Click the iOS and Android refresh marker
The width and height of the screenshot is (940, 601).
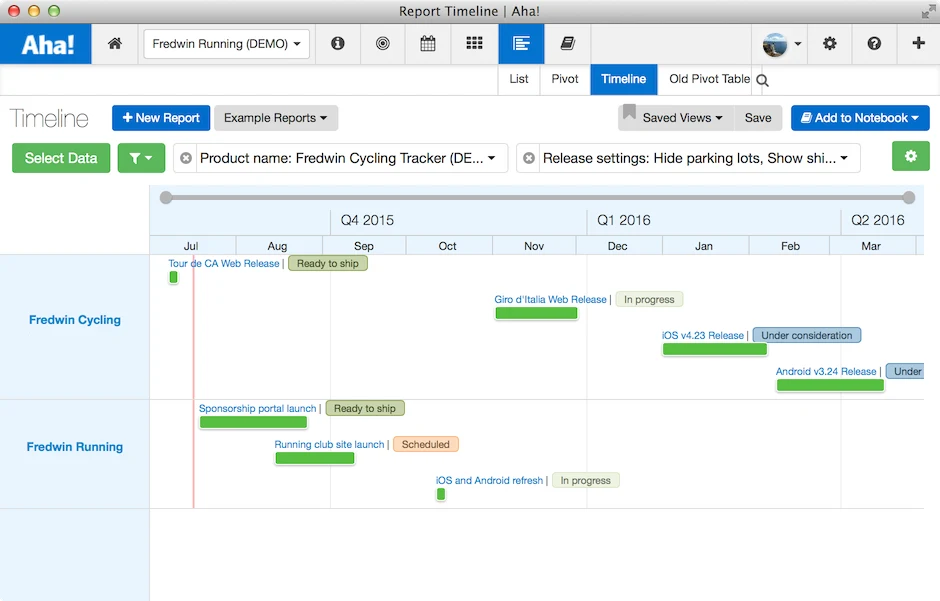pyautogui.click(x=441, y=494)
